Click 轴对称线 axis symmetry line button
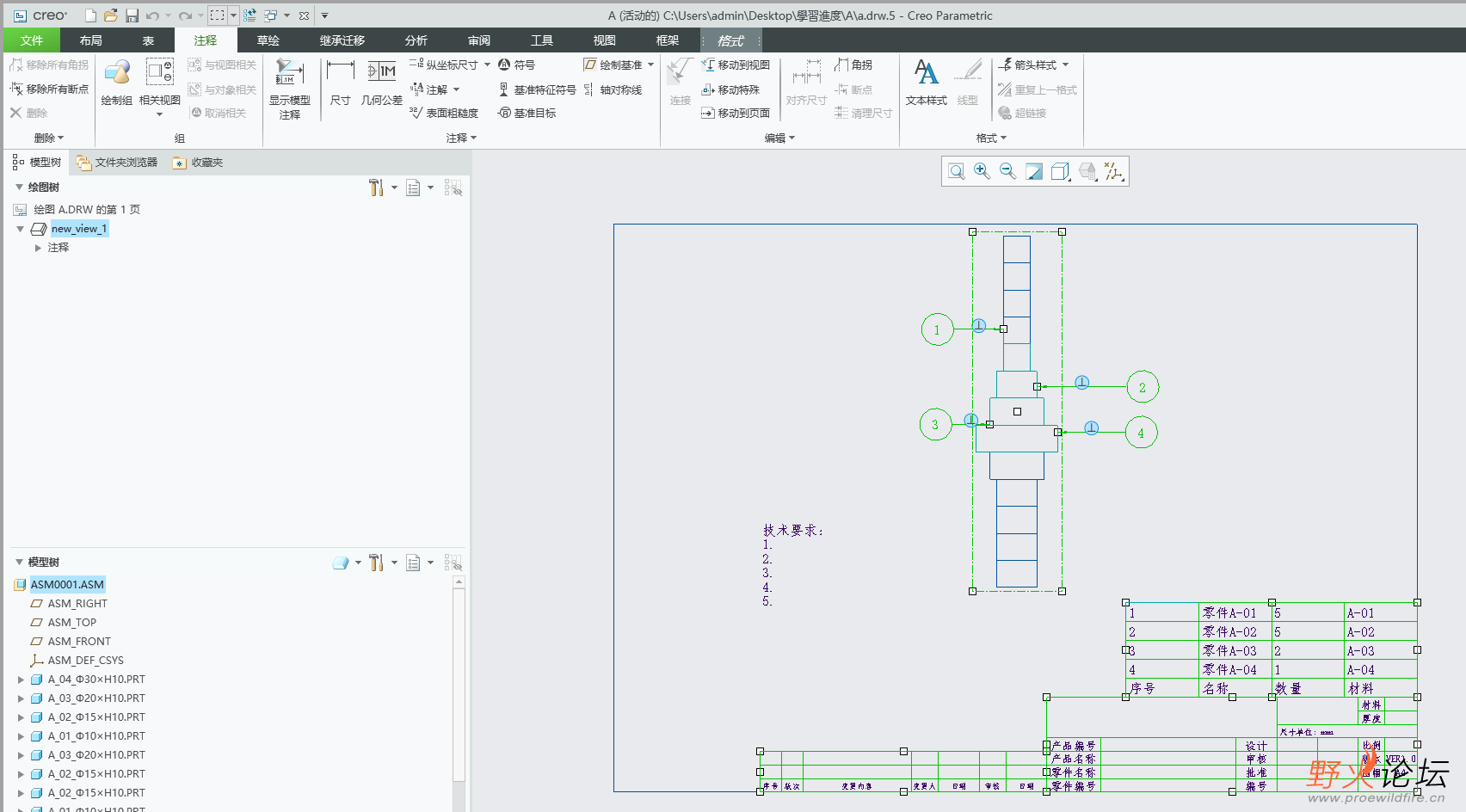Screen dimensions: 1466x812 (x=613, y=89)
